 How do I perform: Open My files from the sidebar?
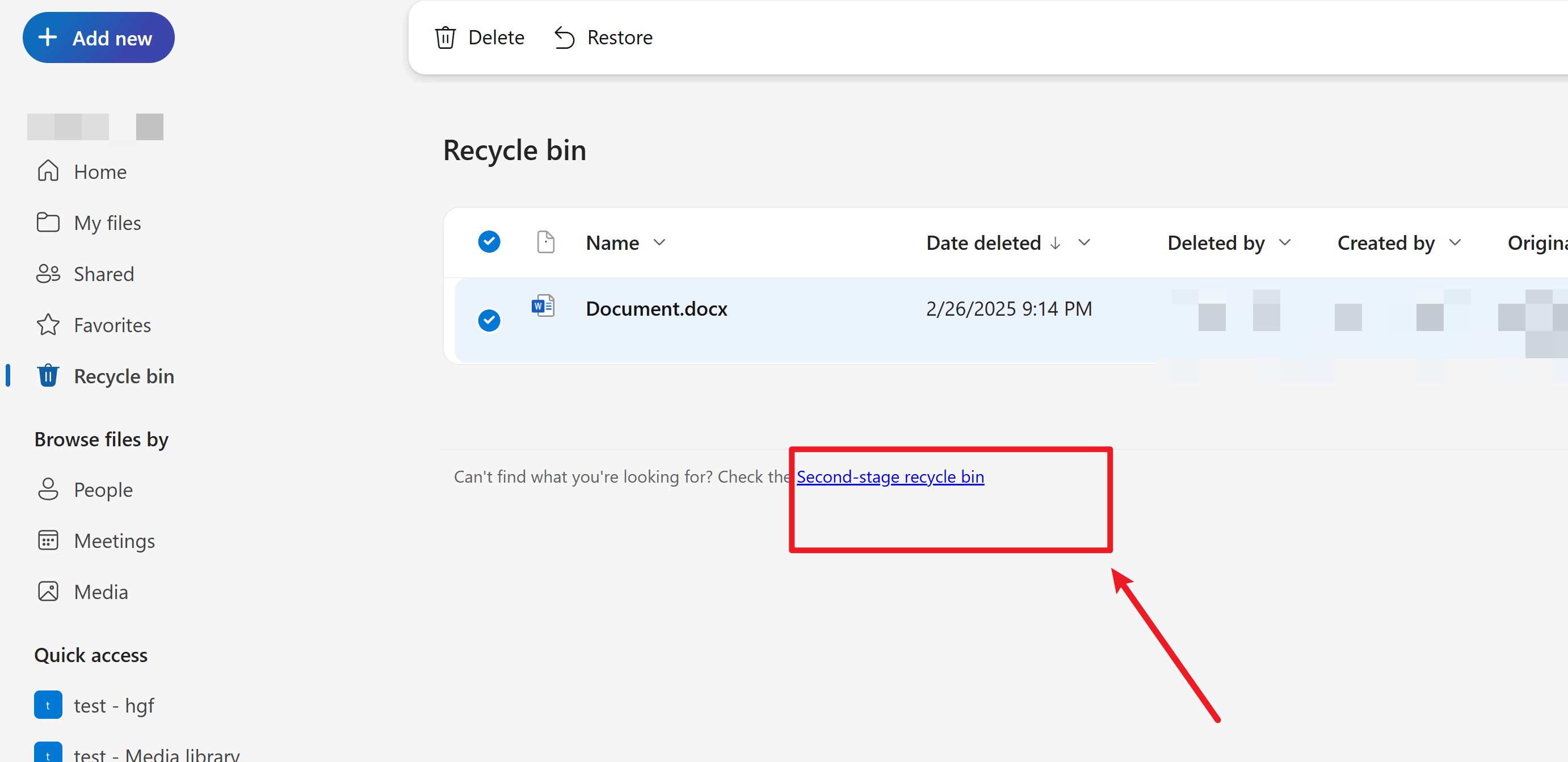[x=107, y=223]
